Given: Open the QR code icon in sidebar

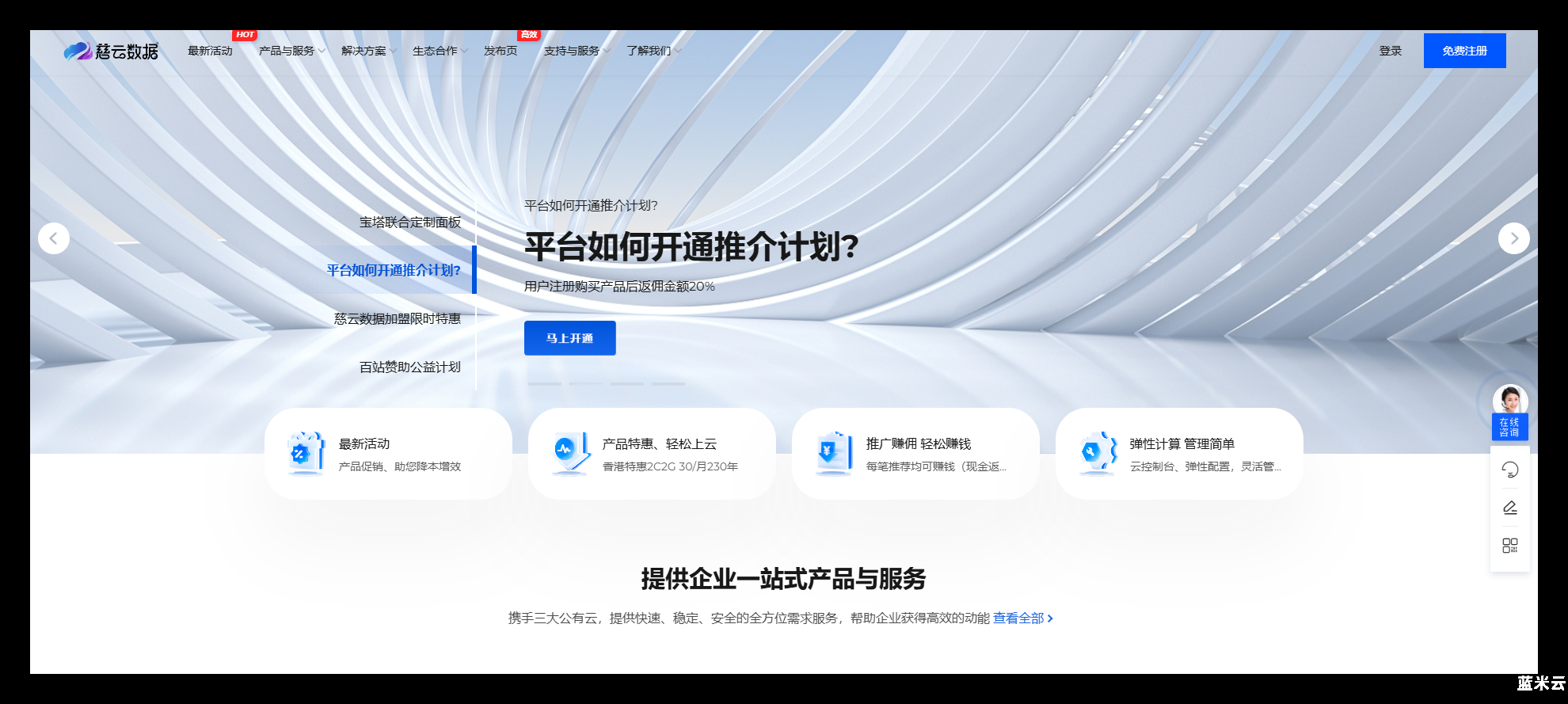Looking at the screenshot, I should [1509, 546].
